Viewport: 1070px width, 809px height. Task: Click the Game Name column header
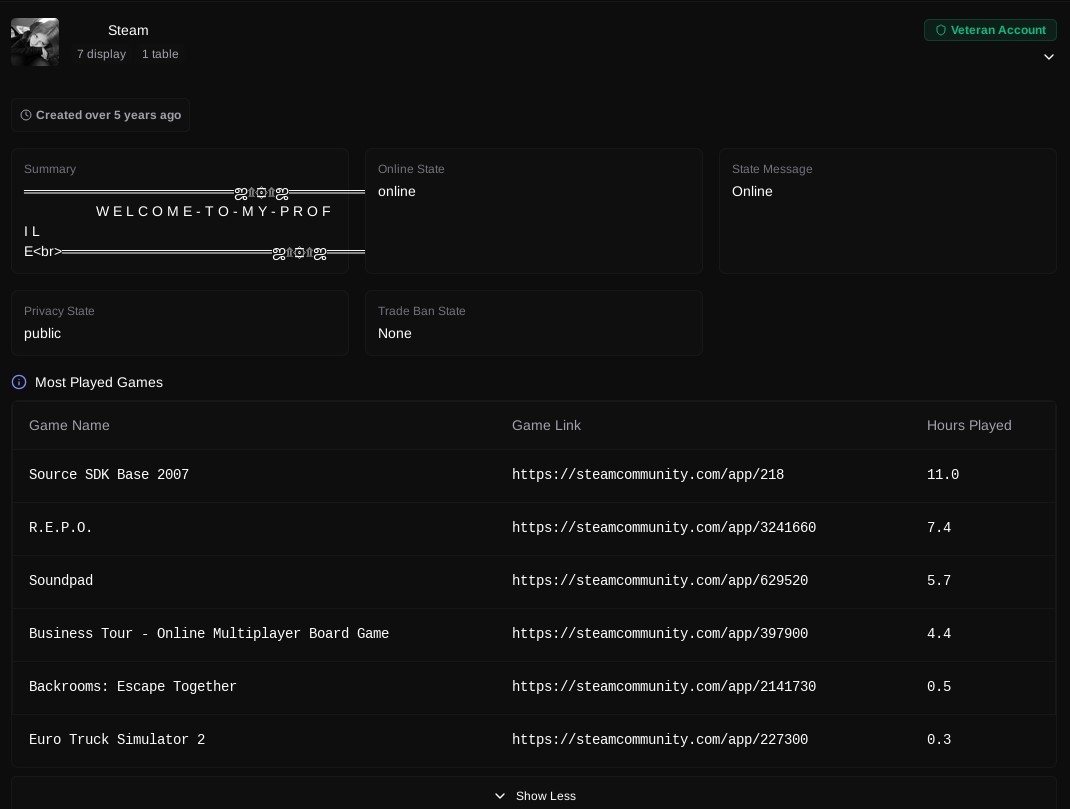pyautogui.click(x=69, y=425)
